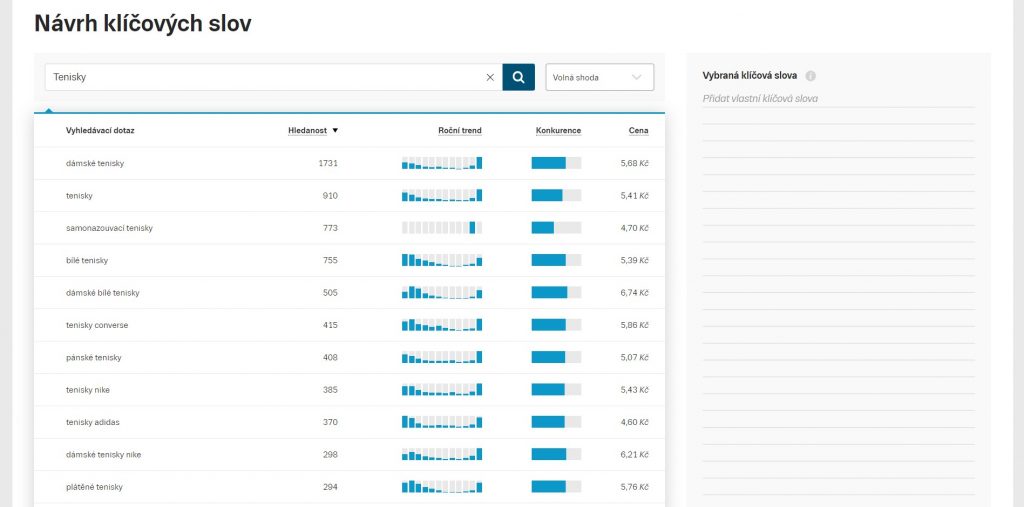Screen dimensions: 1024x507
Task: Select the tenisky converse keyword
Action: coord(97,325)
